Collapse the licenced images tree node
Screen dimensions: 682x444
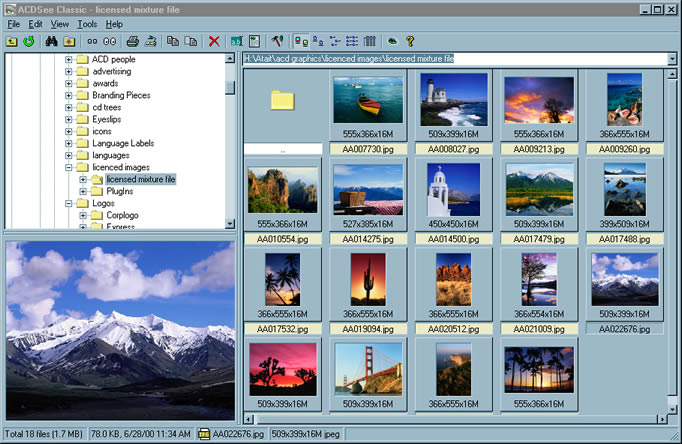click(69, 167)
